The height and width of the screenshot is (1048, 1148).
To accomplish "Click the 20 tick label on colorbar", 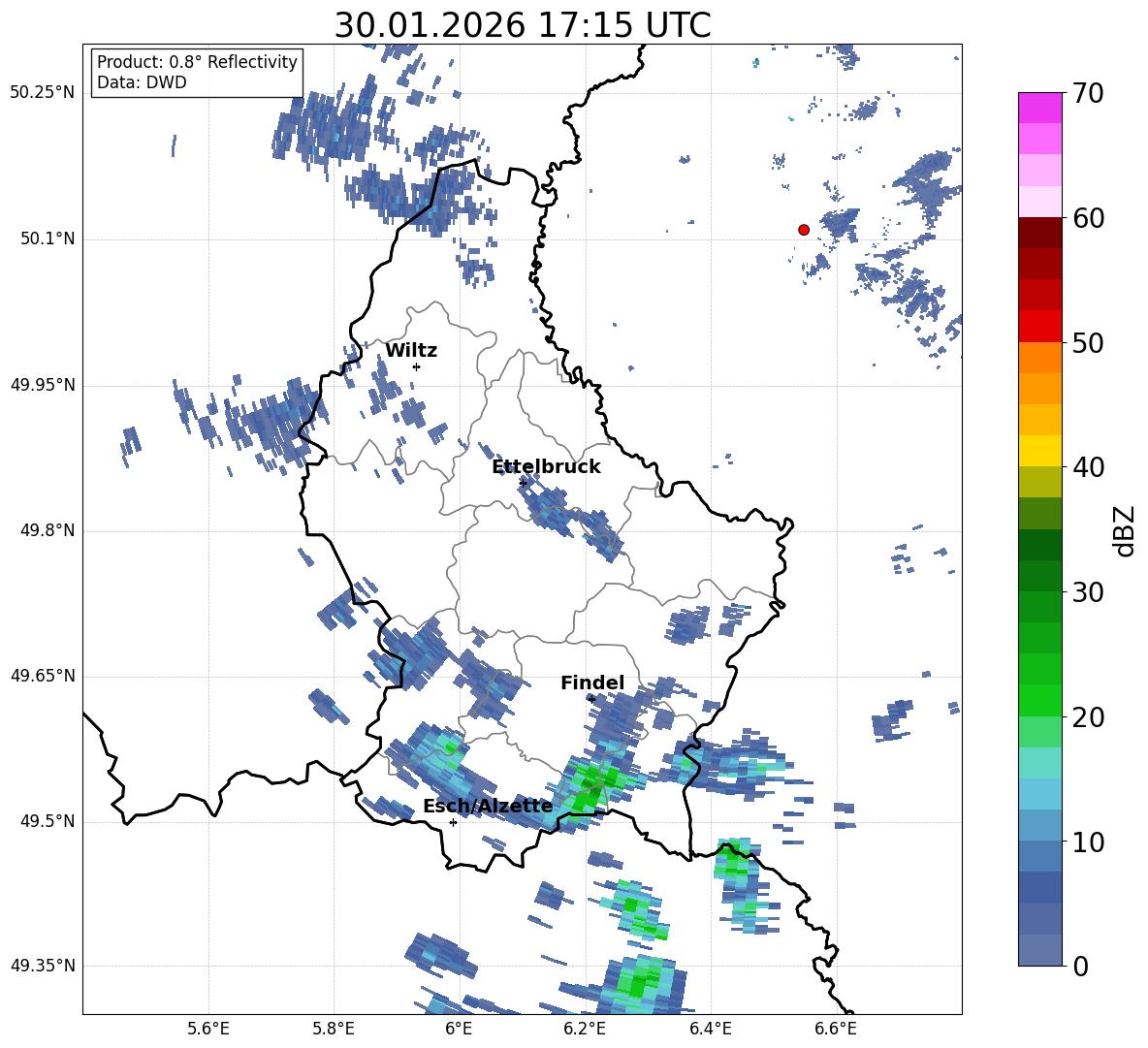I will tap(1088, 717).
